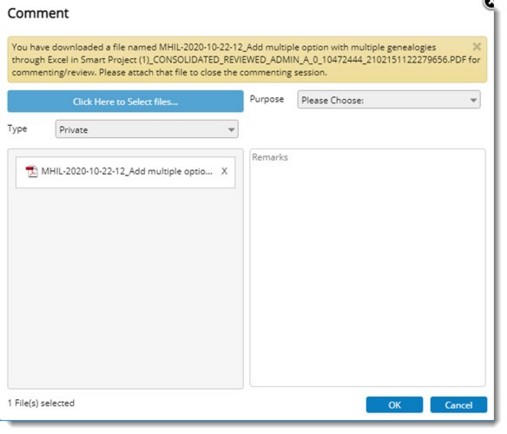
Task: Confirm the comment with OK
Action: pyautogui.click(x=394, y=405)
